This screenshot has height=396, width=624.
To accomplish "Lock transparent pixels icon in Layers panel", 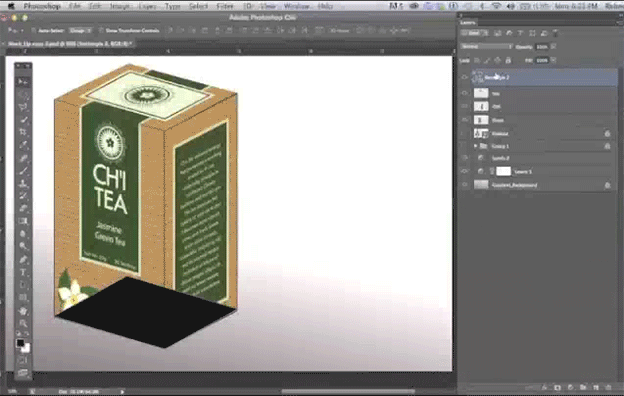I will click(x=477, y=60).
